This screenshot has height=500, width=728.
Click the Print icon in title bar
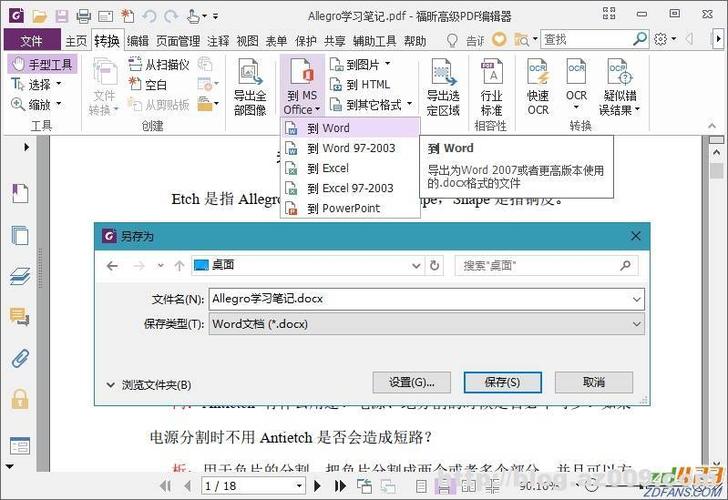(84, 16)
